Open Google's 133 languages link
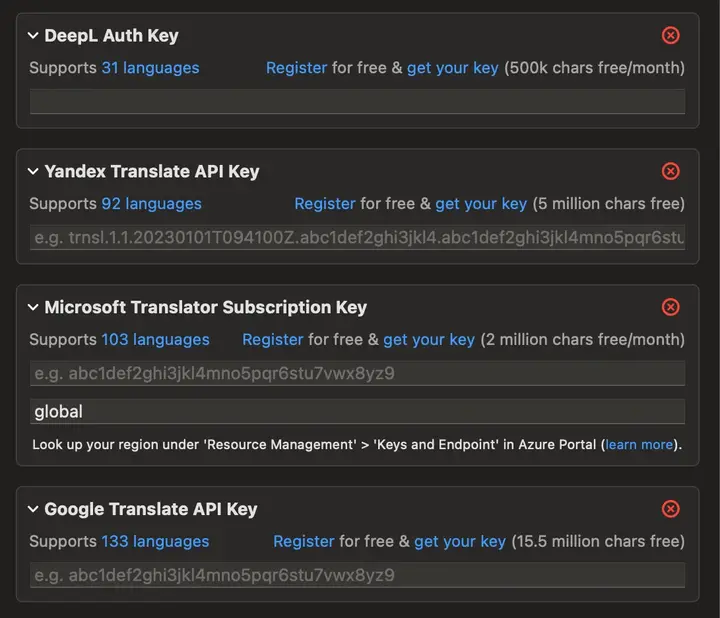The width and height of the screenshot is (720, 618). point(155,541)
